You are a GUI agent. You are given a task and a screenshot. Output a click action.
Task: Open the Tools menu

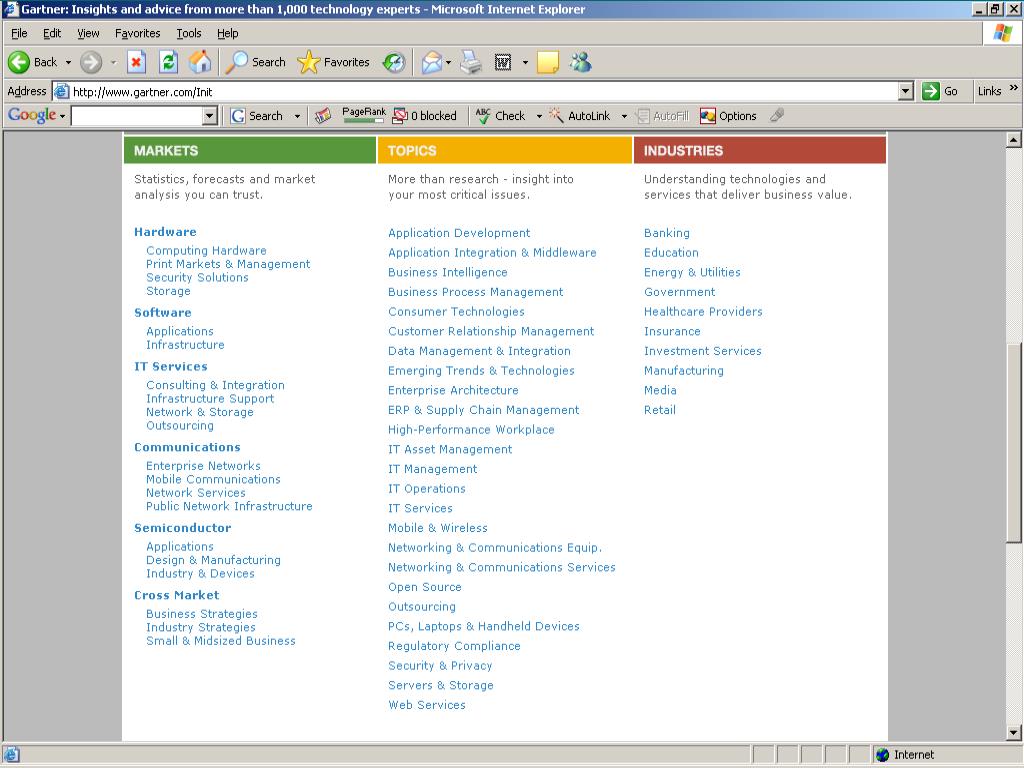189,33
